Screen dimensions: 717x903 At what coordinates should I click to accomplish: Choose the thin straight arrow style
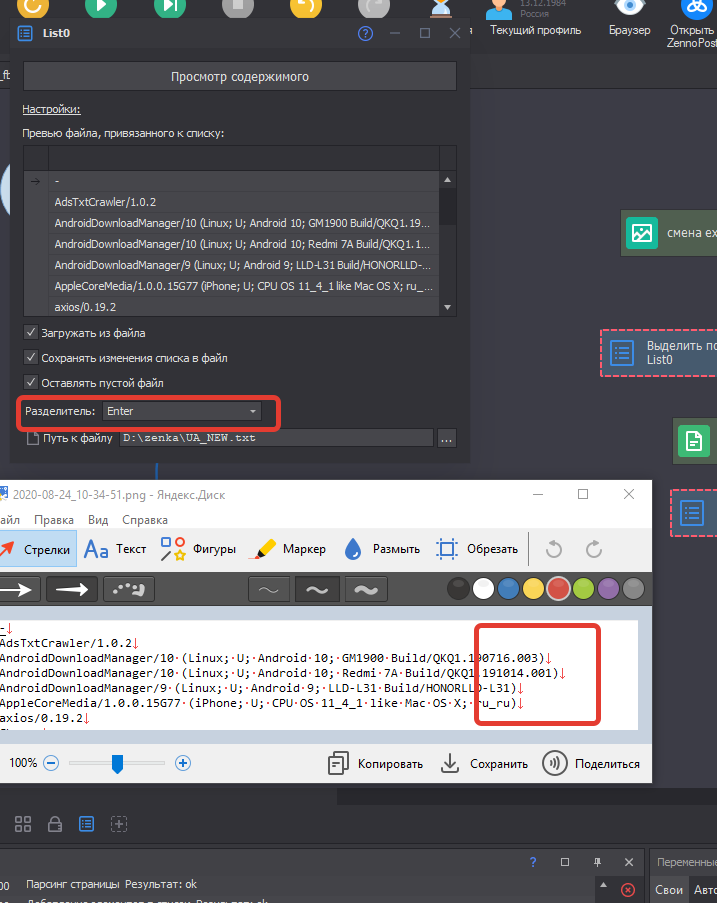click(20, 589)
